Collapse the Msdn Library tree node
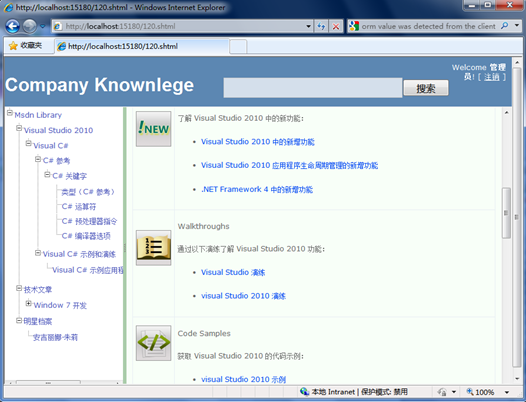 pyautogui.click(x=10, y=112)
